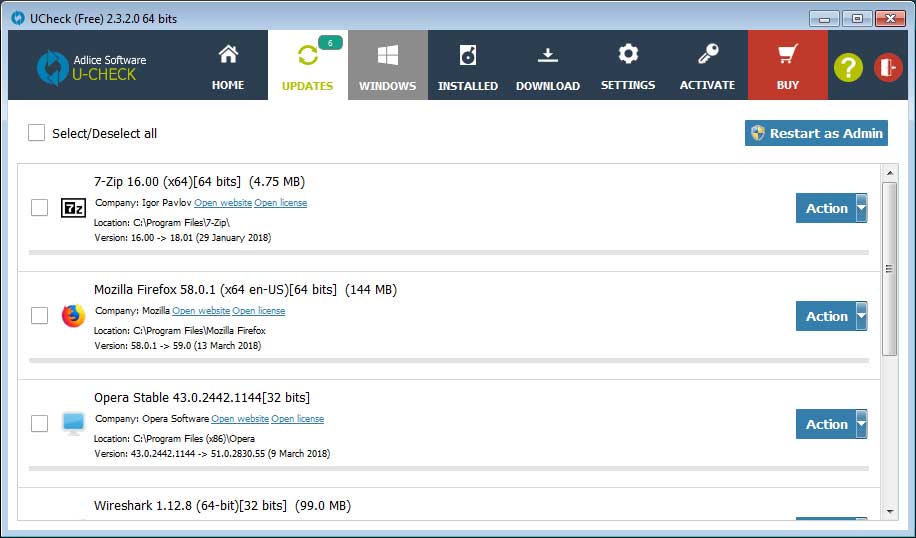
Task: Click the UCheck title bar app icon
Action: 18,18
